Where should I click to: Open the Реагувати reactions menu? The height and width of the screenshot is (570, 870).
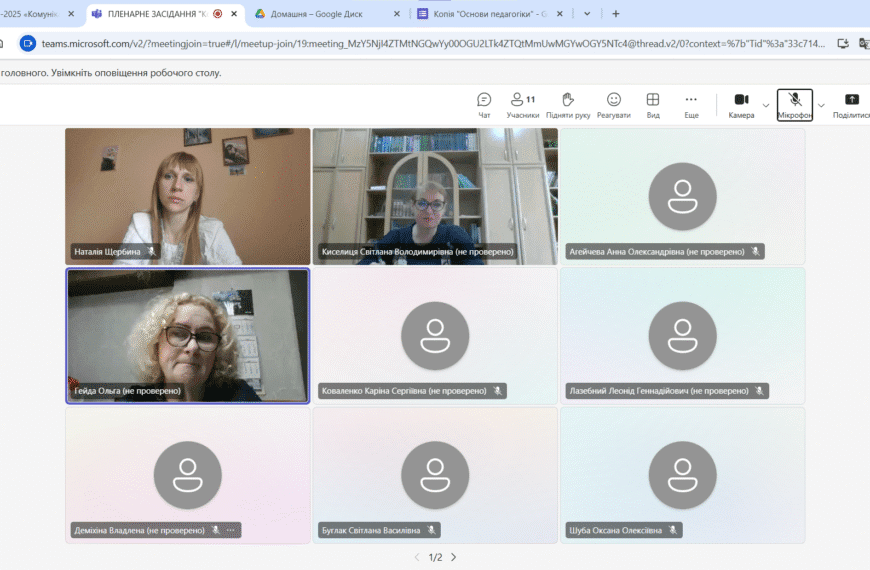pyautogui.click(x=614, y=105)
